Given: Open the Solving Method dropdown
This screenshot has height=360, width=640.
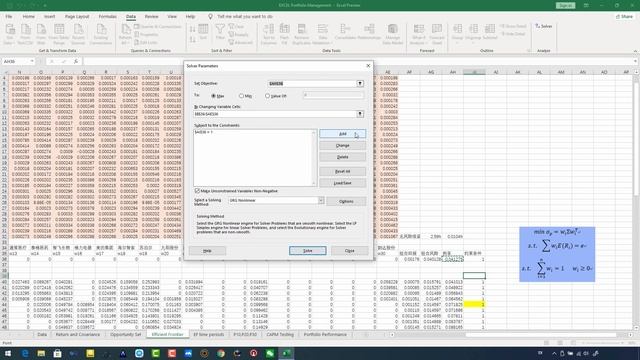Looking at the screenshot, I should coord(321,200).
